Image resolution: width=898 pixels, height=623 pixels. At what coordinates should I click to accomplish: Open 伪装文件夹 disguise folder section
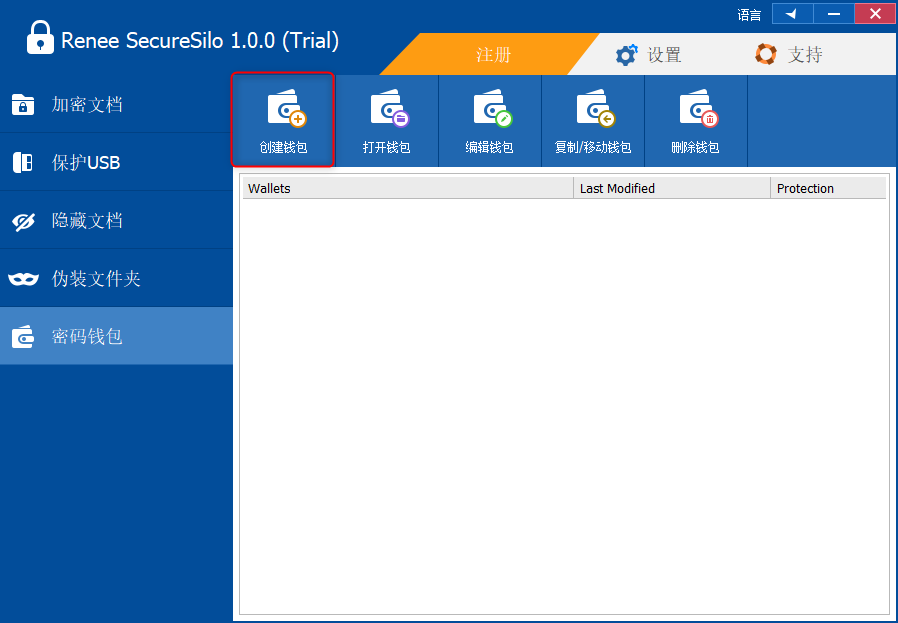[116, 278]
